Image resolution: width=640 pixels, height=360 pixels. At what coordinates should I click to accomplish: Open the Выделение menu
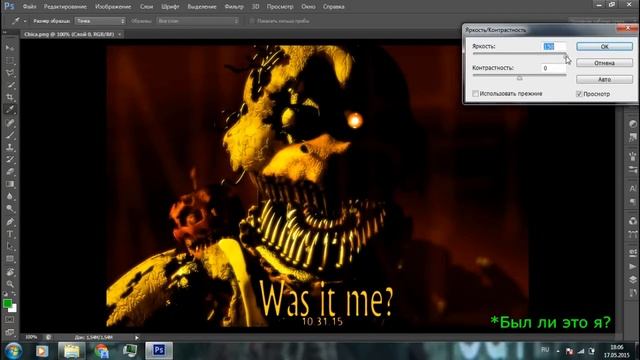point(202,7)
